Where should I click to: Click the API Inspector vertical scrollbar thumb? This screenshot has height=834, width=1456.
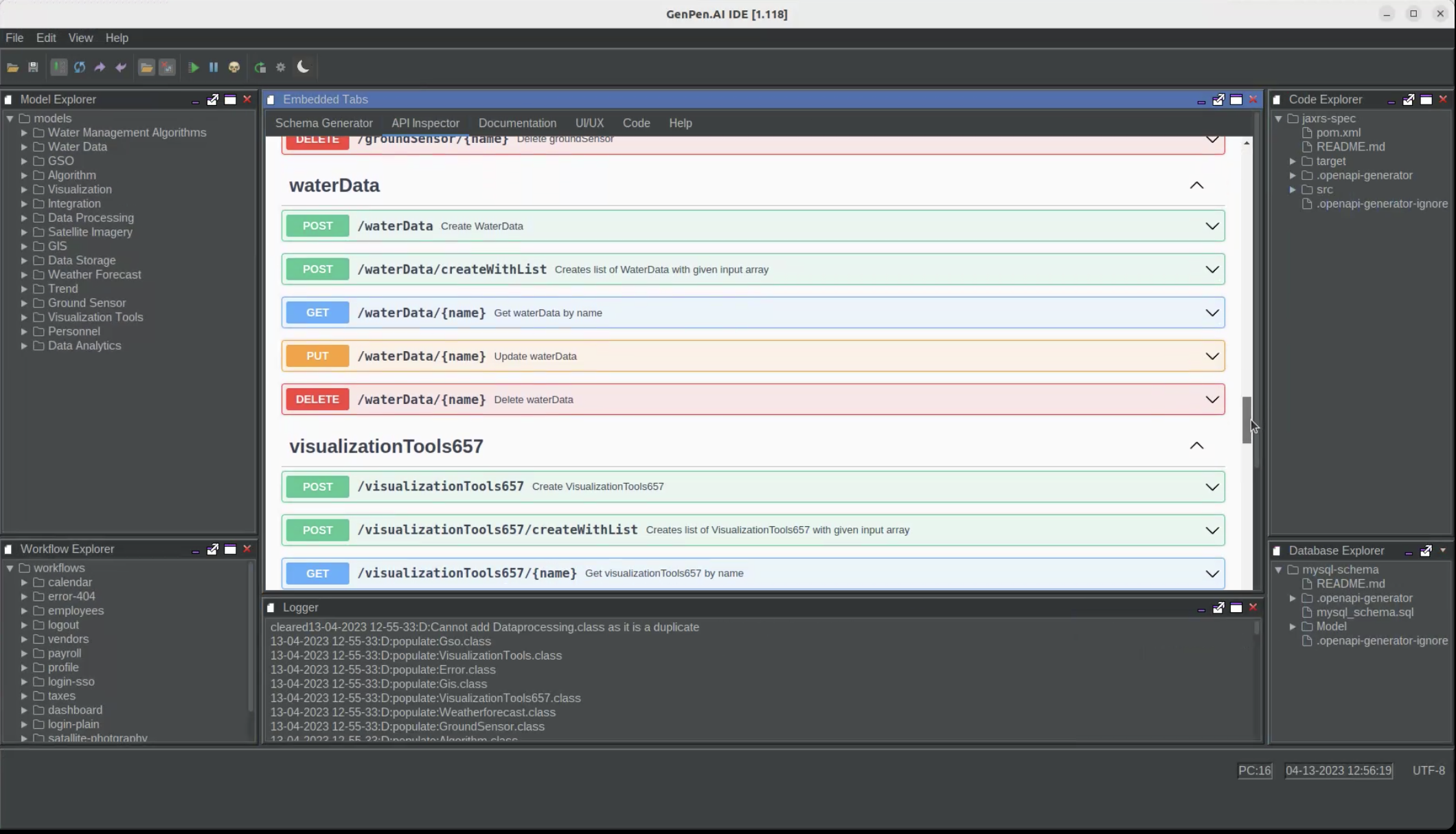[x=1247, y=420]
